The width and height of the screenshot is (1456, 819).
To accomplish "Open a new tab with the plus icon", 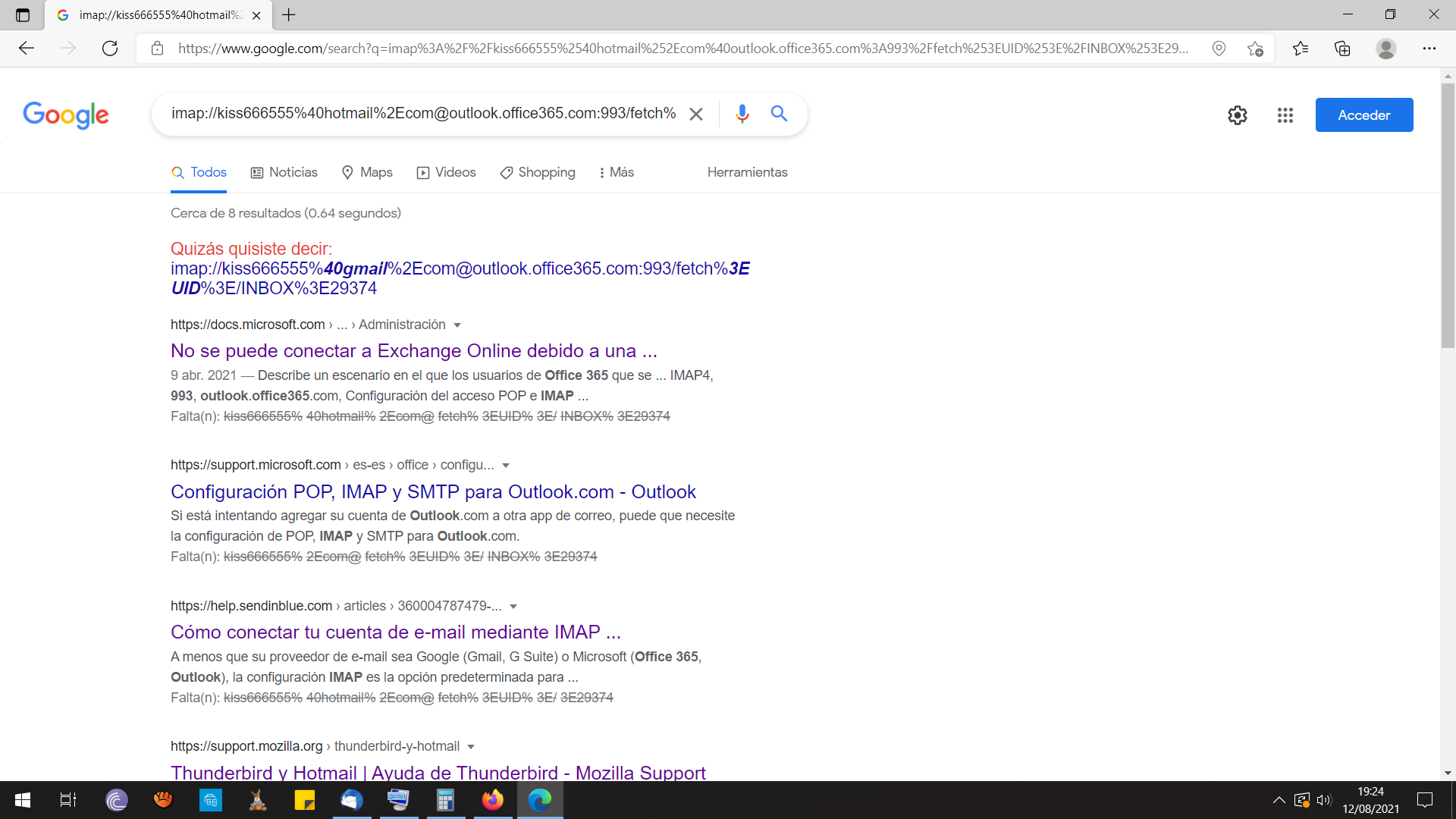I will coord(289,14).
